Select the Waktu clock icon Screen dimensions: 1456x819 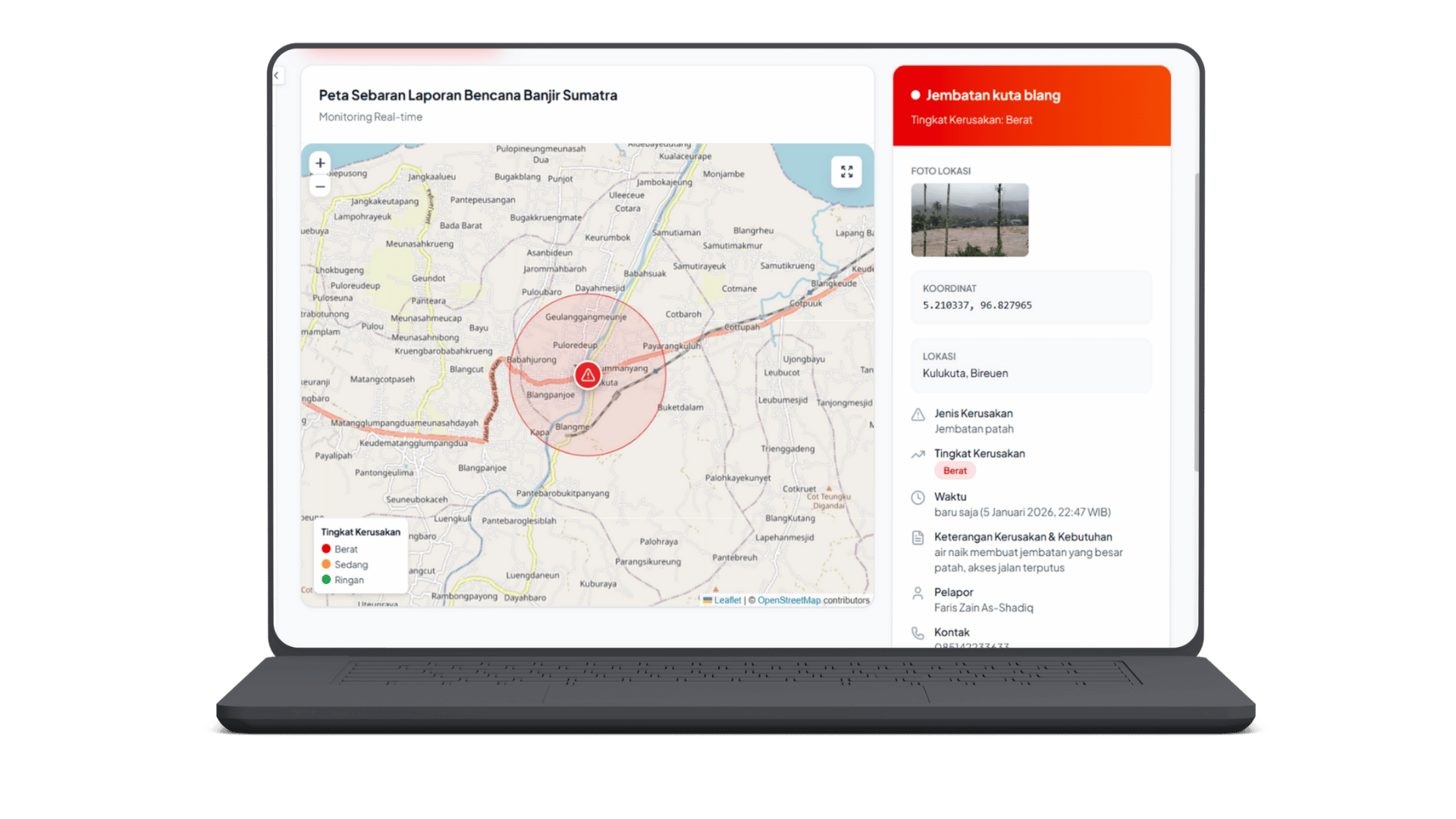click(918, 497)
